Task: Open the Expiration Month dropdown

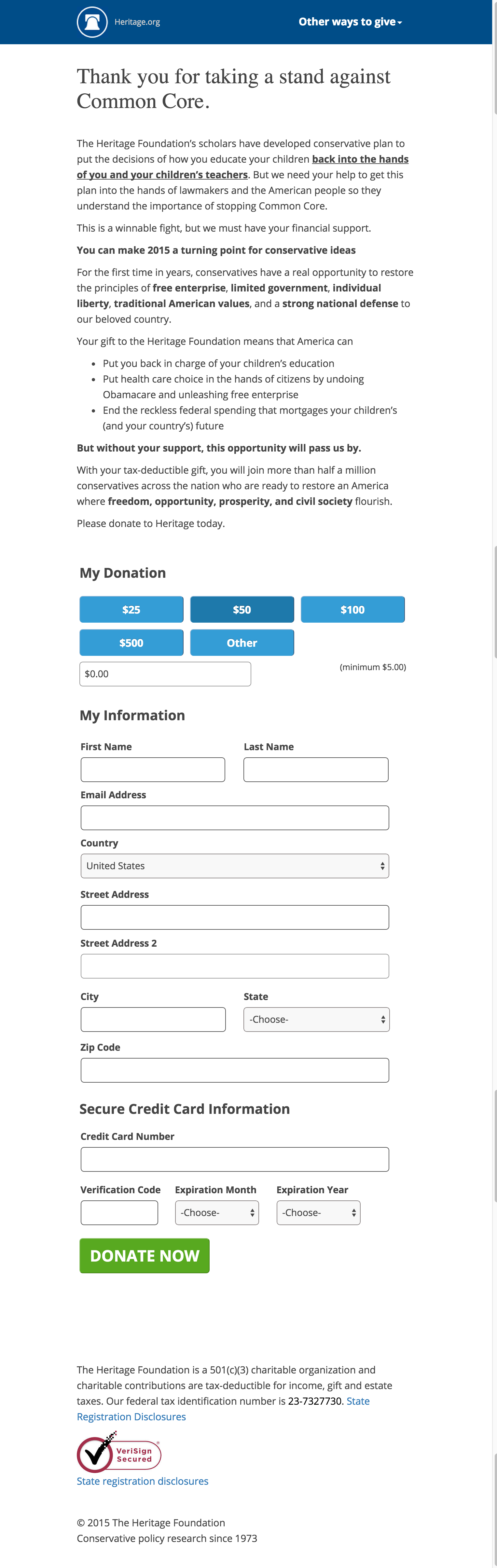Action: (217, 1212)
